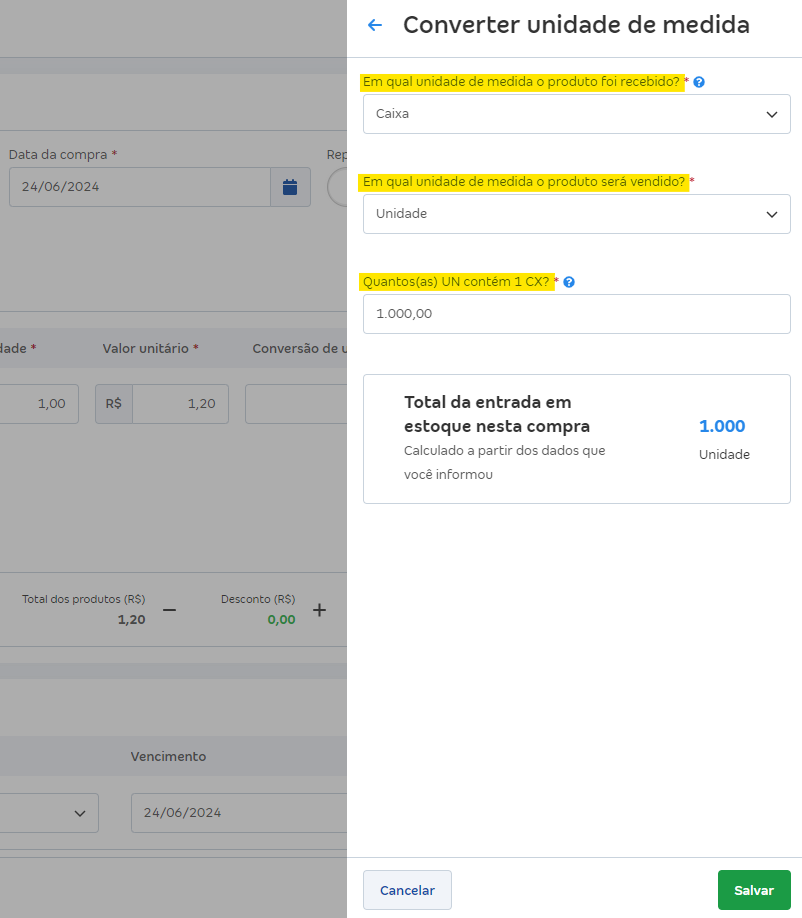Image resolution: width=802 pixels, height=918 pixels.
Task: Click the plus icon after Desconto
Action: pos(319,610)
